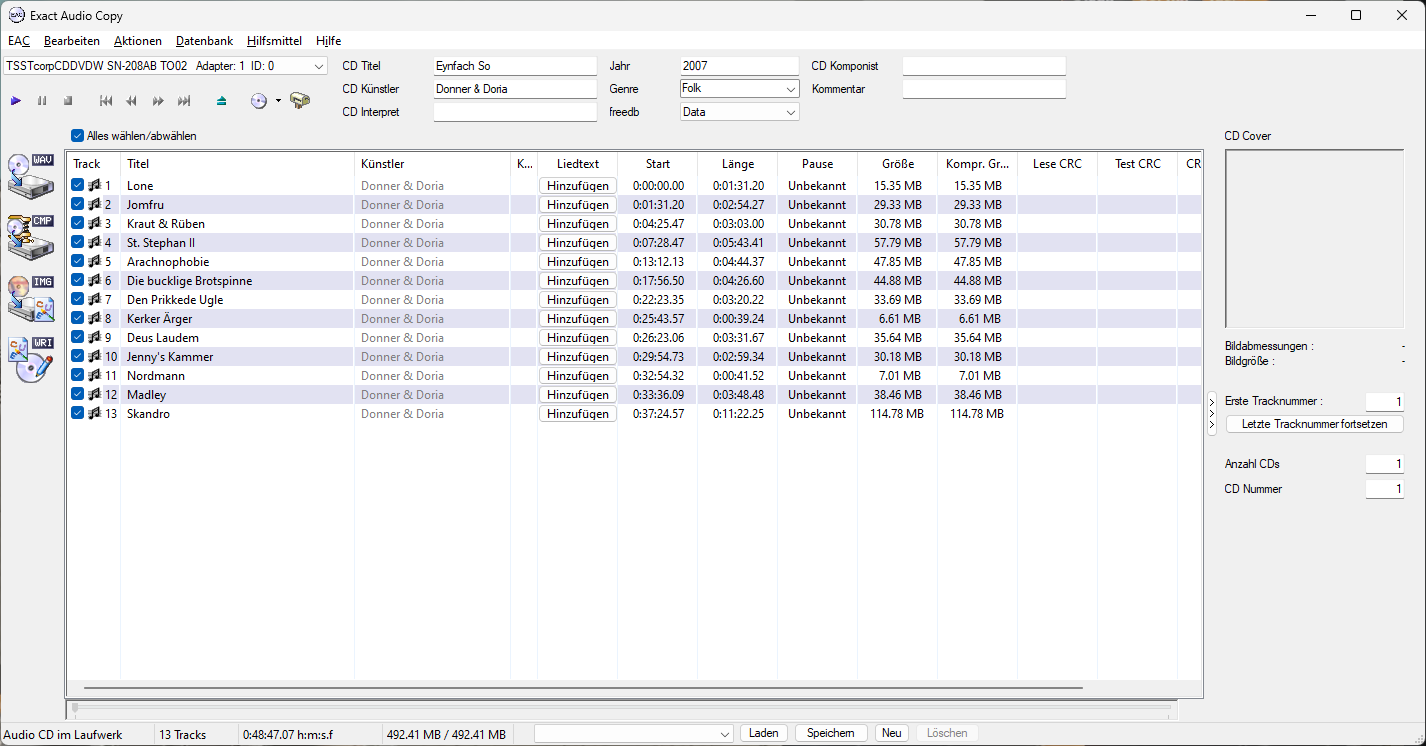Click the stop playback icon
1426x746 pixels.
pyautogui.click(x=68, y=101)
